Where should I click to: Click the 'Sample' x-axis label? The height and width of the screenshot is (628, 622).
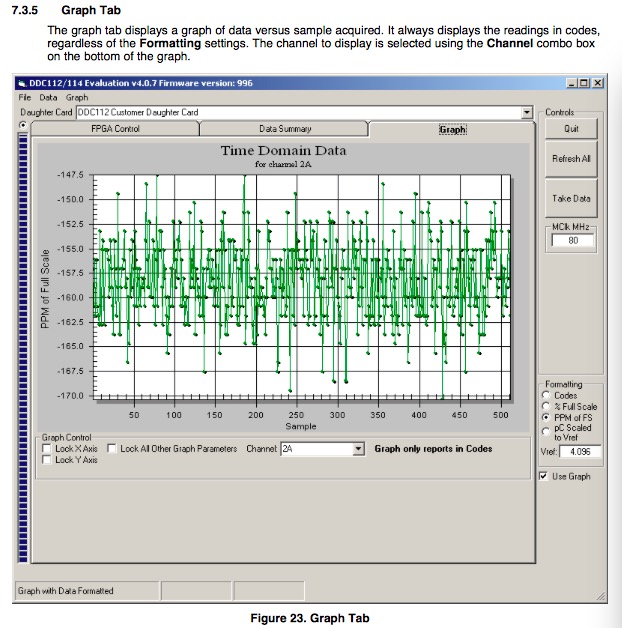pyautogui.click(x=301, y=427)
